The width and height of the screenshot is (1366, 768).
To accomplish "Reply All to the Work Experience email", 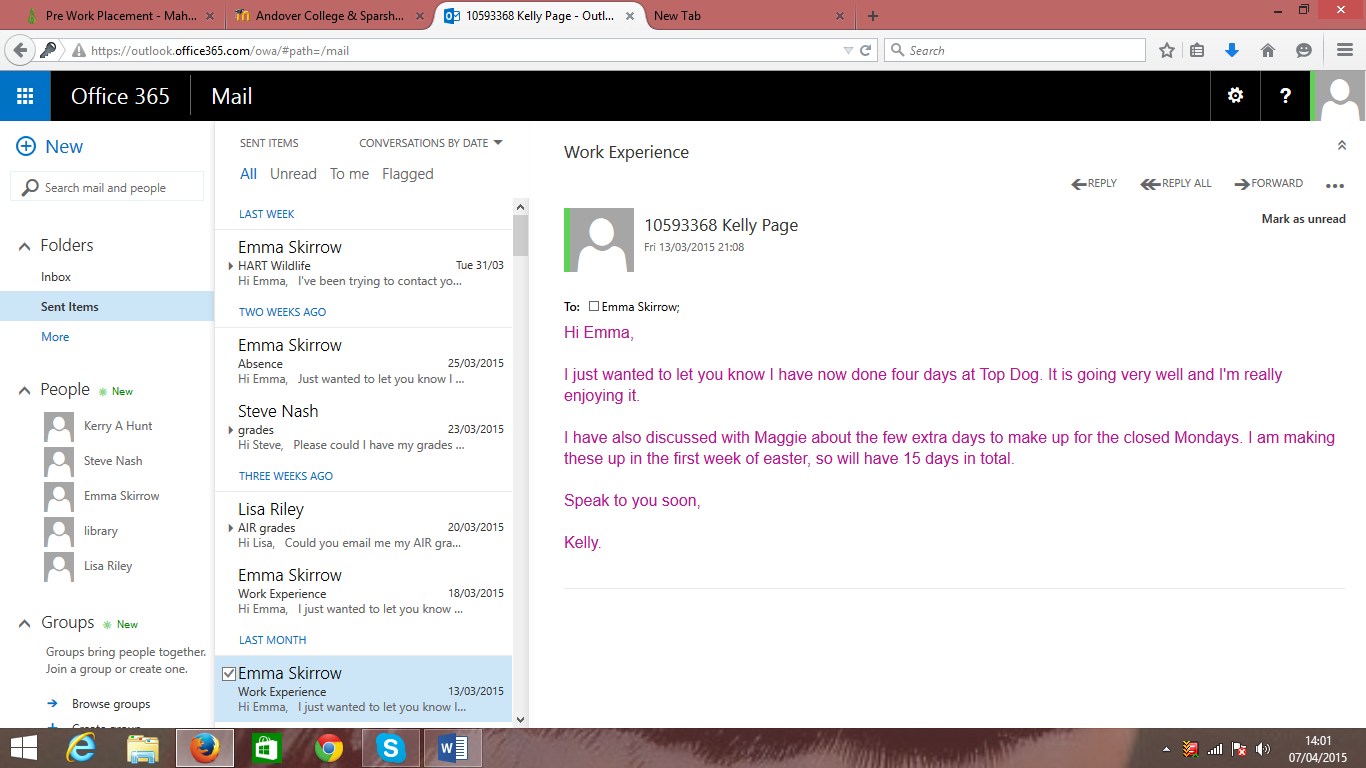I will click(x=1176, y=184).
